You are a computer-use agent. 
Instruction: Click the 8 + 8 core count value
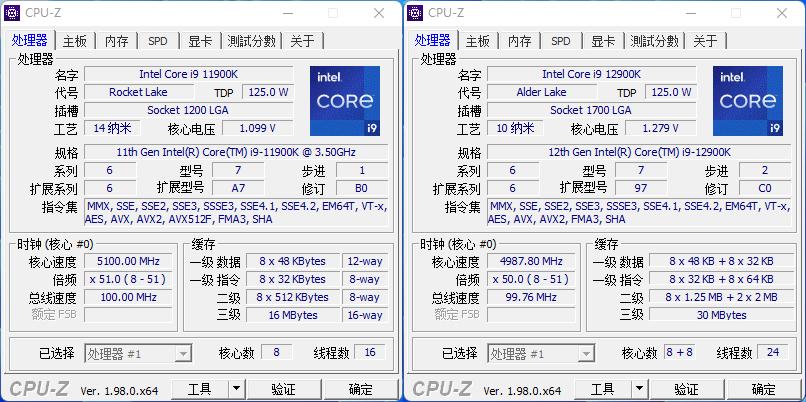click(x=680, y=352)
